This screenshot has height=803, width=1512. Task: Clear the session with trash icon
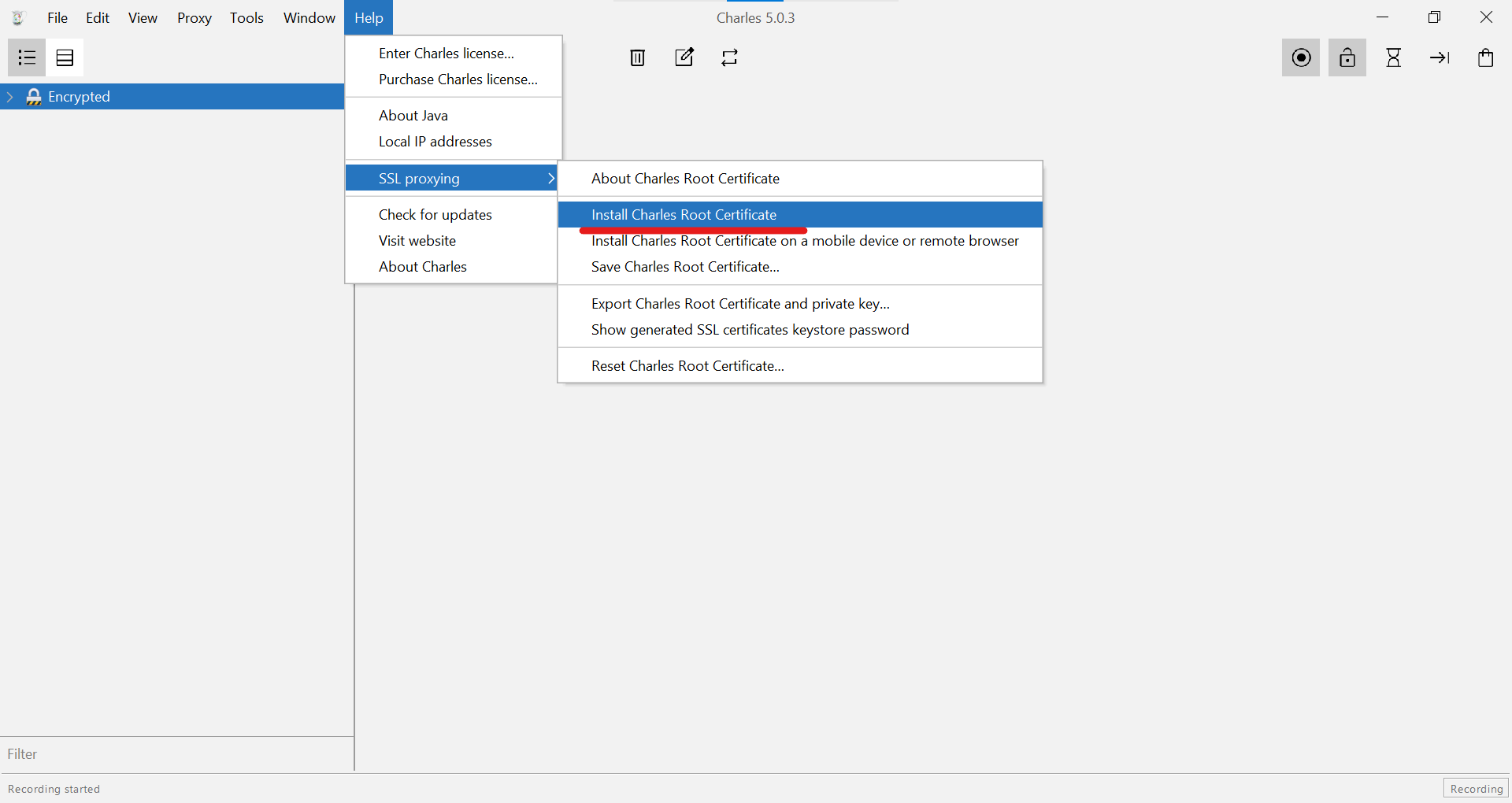[637, 57]
